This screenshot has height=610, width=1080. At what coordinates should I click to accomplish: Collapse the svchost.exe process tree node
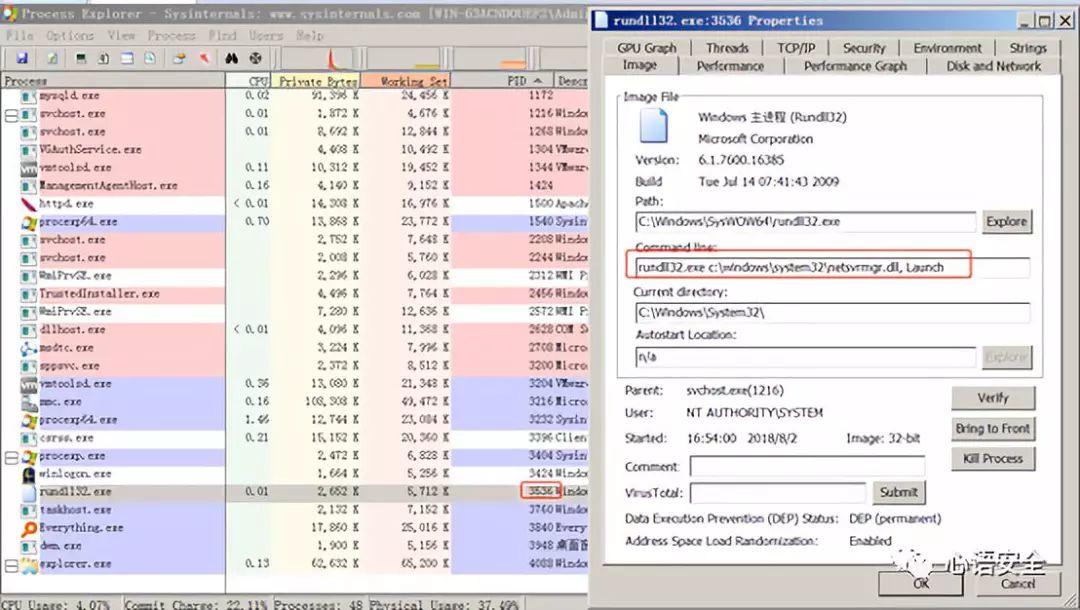coord(11,114)
